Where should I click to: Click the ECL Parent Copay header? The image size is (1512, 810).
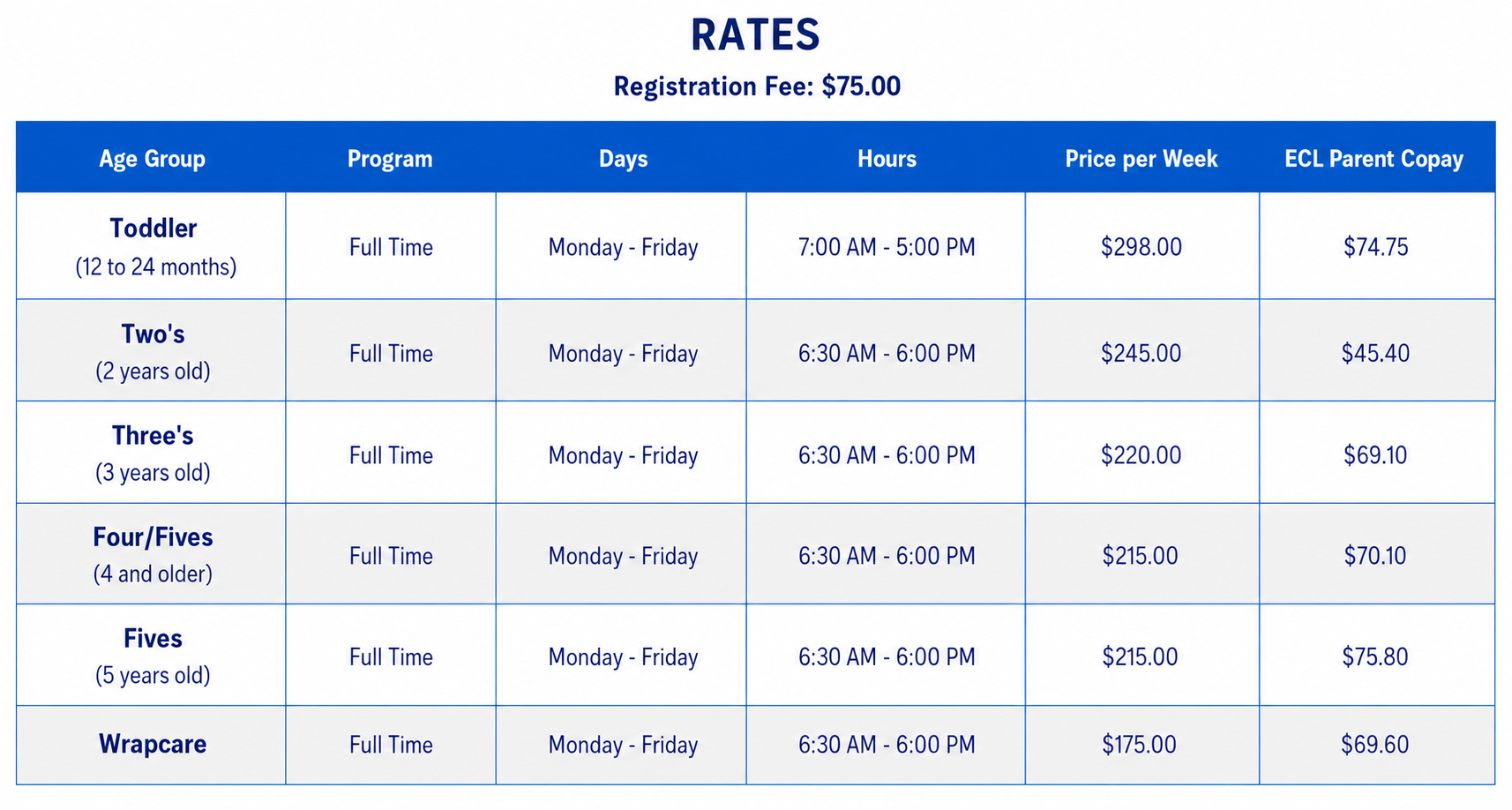point(1374,159)
